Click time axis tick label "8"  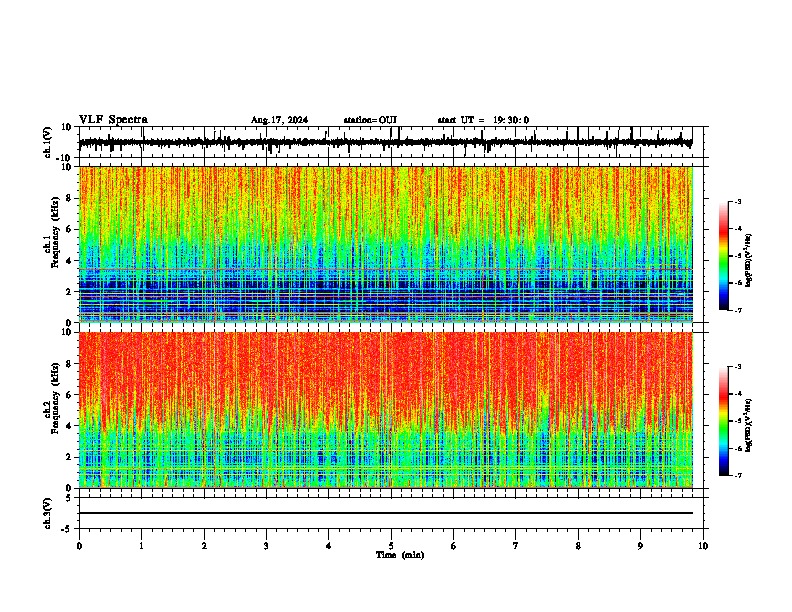point(578,546)
